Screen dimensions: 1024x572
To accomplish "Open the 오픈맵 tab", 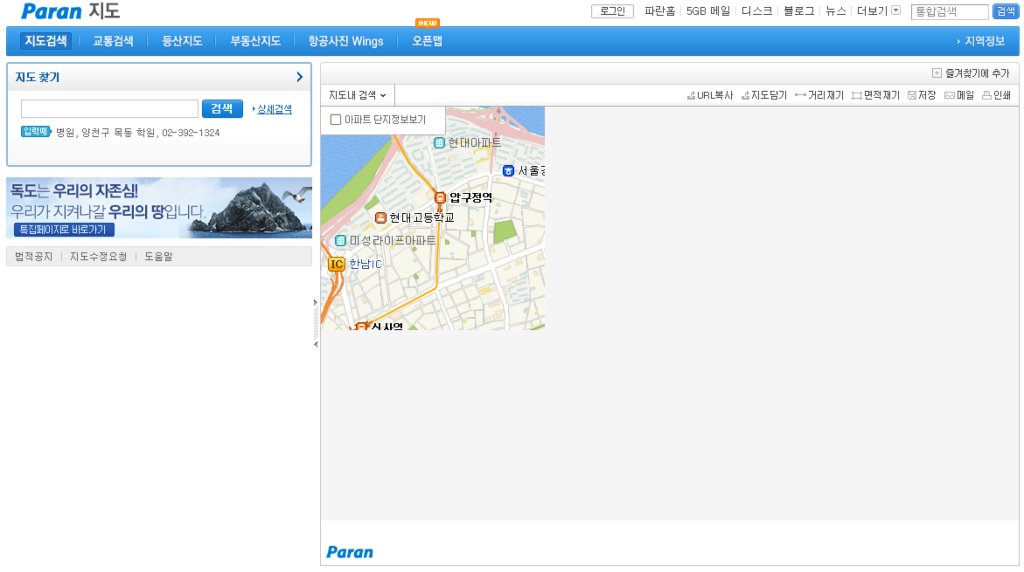I will point(427,41).
